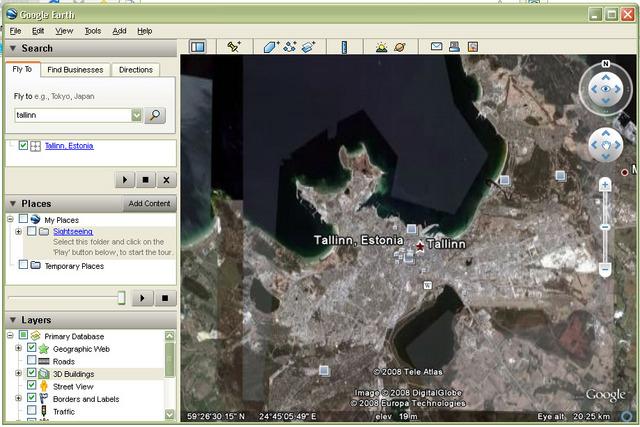Collapse the Primary Database tree node
Image resolution: width=640 pixels, height=427 pixels.
point(10,336)
